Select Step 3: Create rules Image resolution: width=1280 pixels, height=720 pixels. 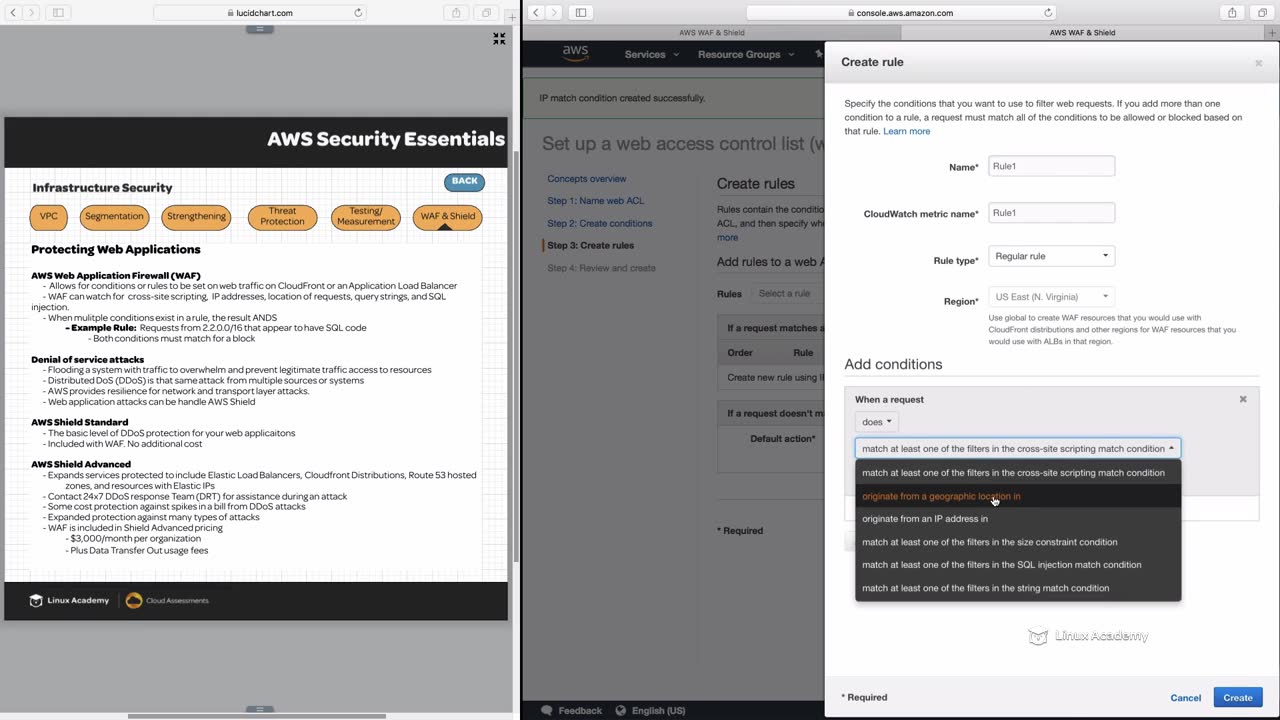click(590, 245)
